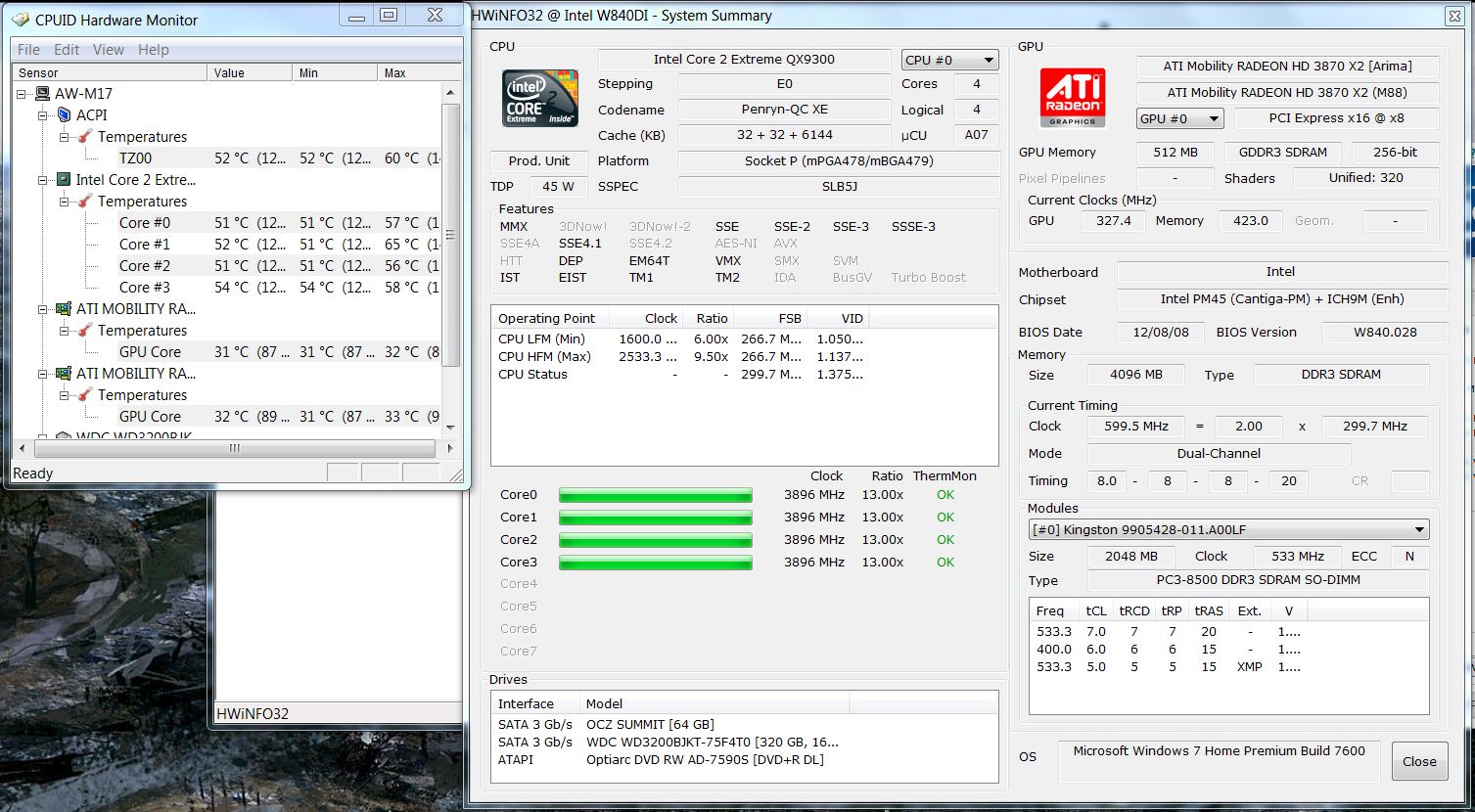This screenshot has height=812, width=1475.
Task: Open the Edit menu in Hardware Monitor
Action: (x=67, y=50)
